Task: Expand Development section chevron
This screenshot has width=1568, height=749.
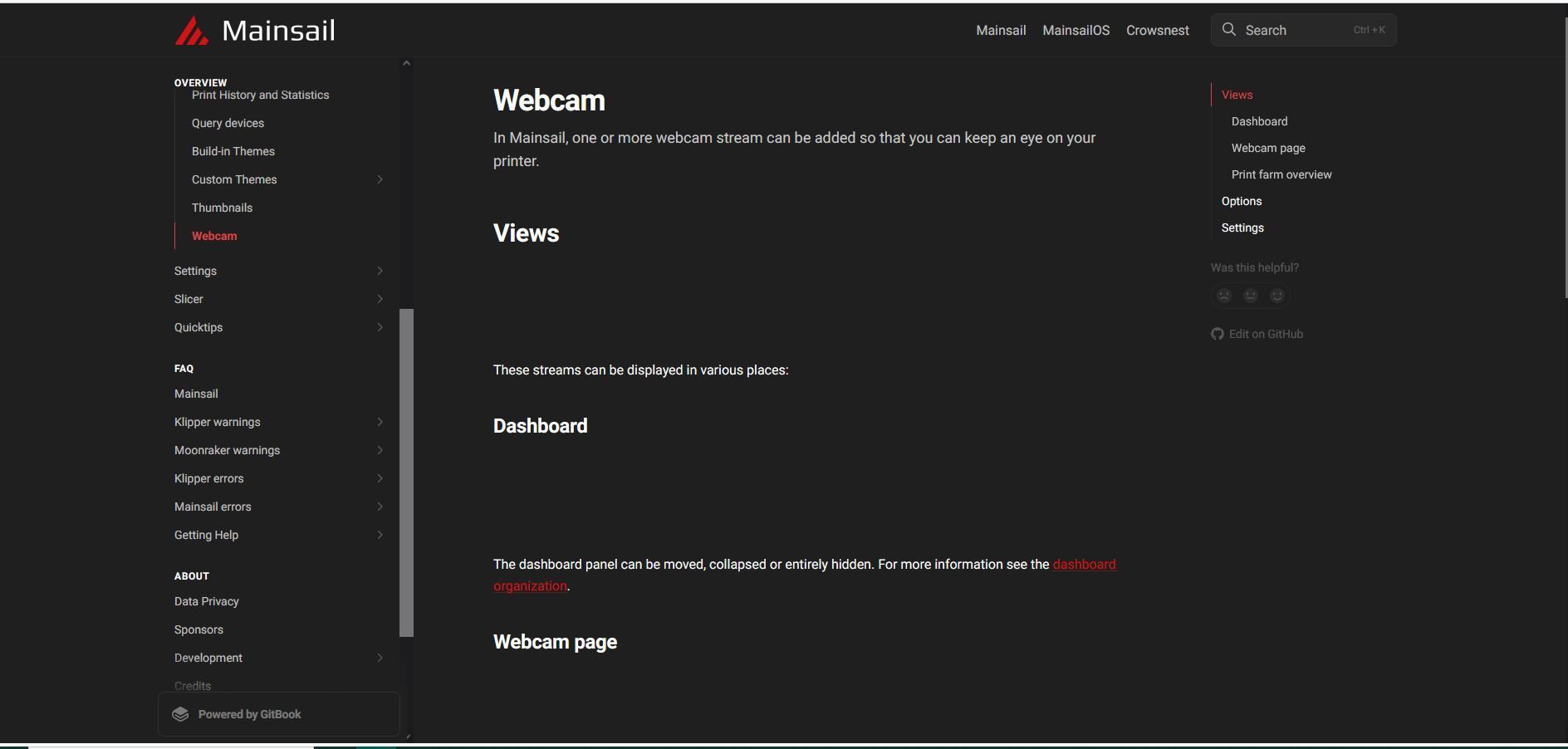Action: 380,658
